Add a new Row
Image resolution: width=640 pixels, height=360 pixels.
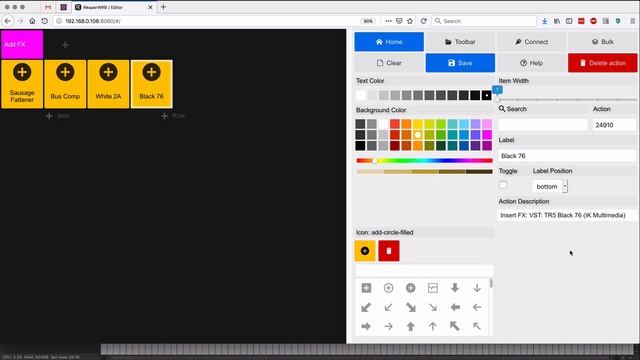coord(173,116)
